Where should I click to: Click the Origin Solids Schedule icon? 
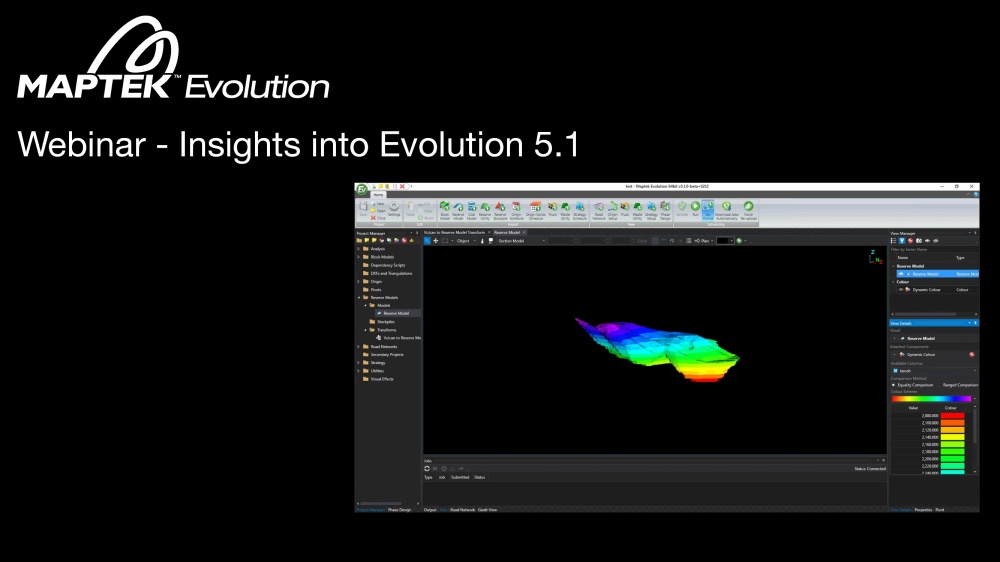[536, 211]
